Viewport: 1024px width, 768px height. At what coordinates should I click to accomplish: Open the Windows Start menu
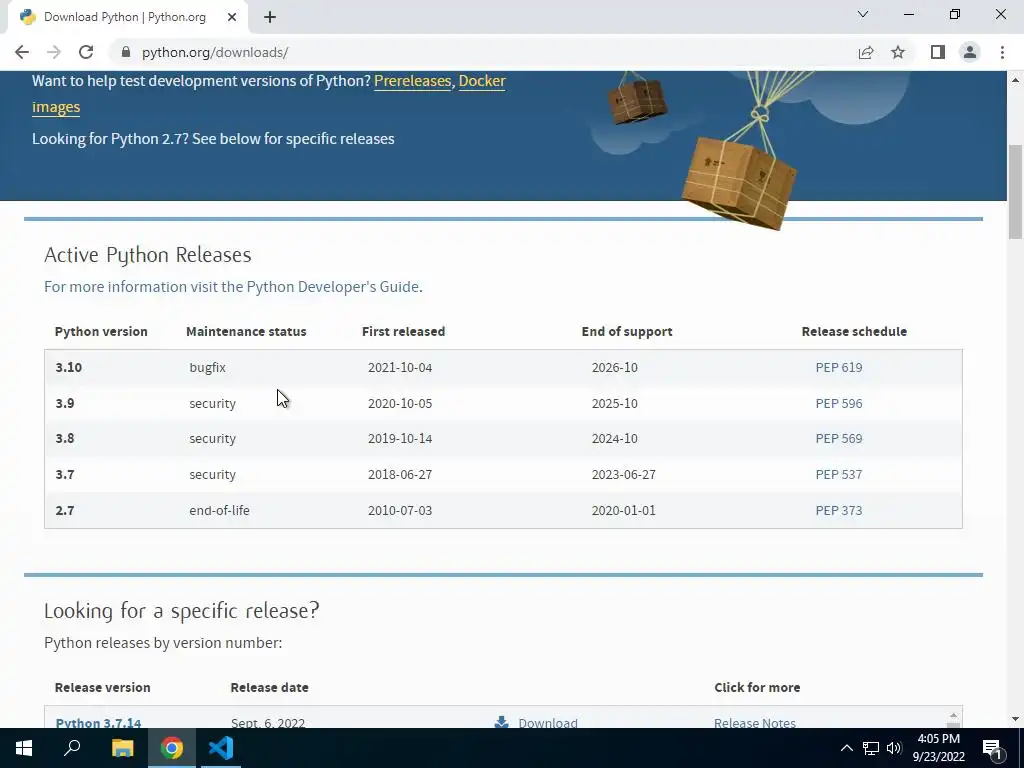tap(24, 748)
